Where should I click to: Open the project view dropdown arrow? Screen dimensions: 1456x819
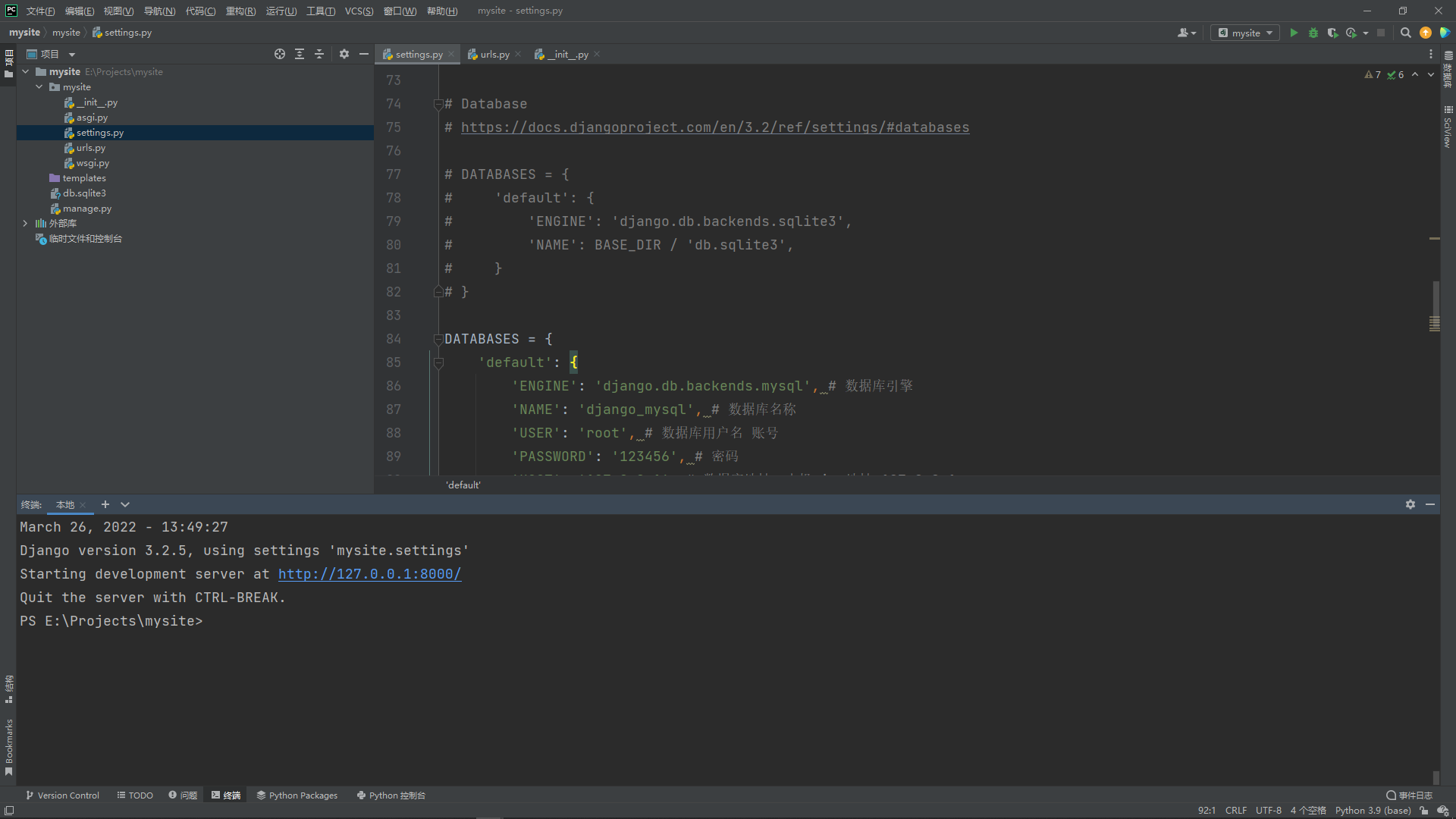click(72, 55)
